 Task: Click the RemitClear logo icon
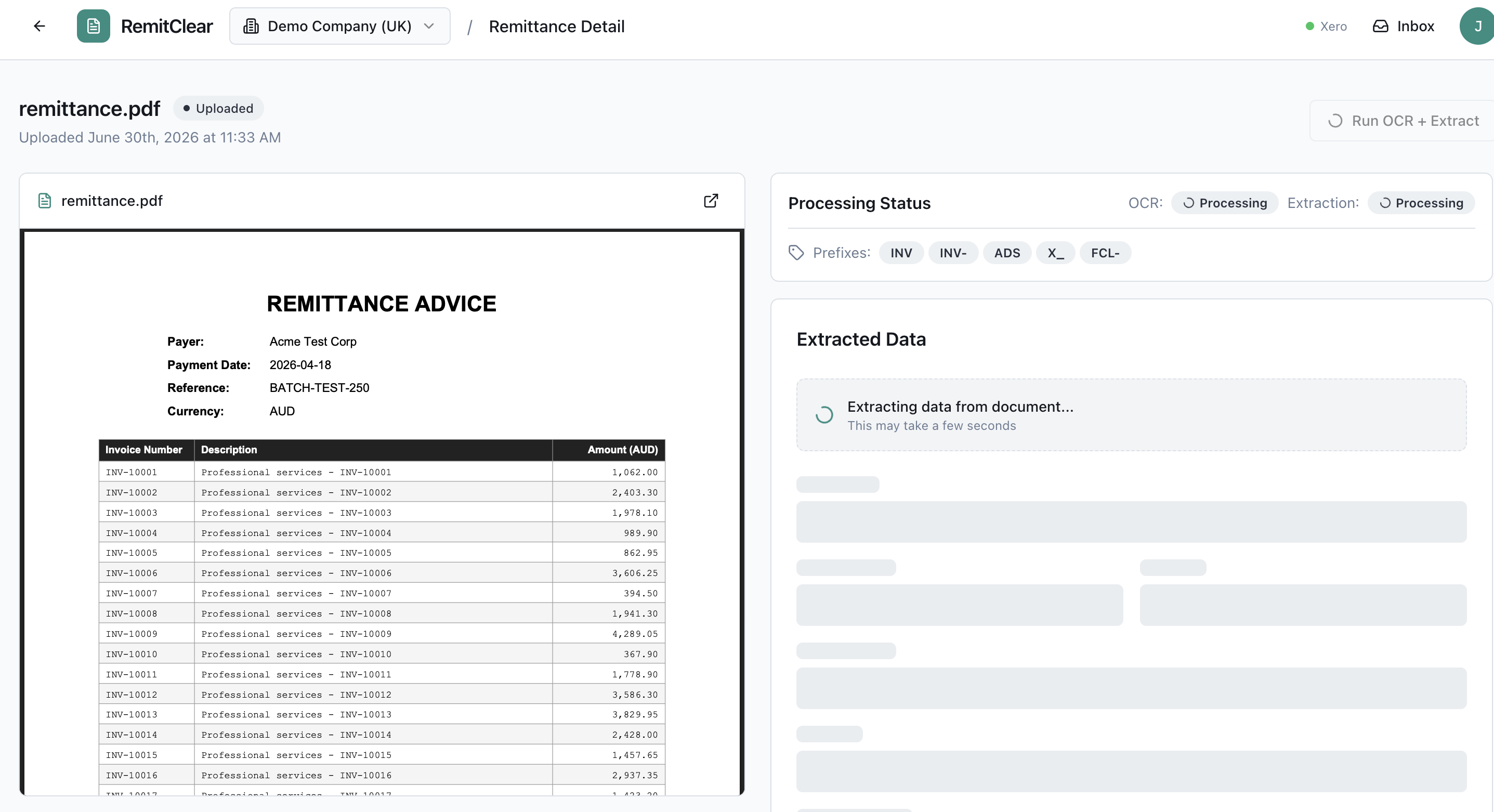(x=94, y=26)
